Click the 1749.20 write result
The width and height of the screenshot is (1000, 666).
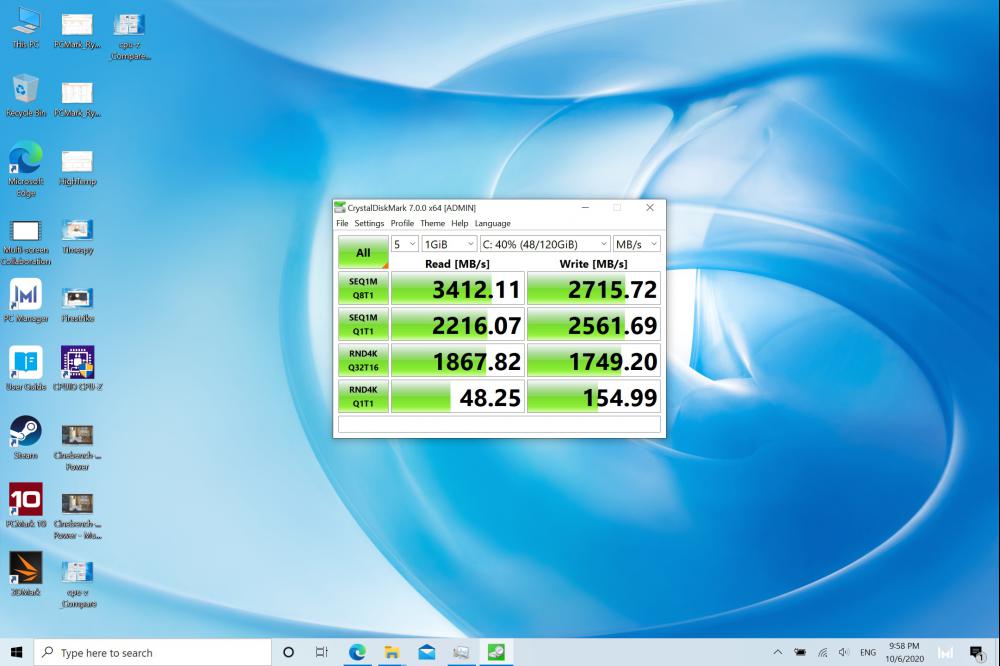pyautogui.click(x=594, y=360)
